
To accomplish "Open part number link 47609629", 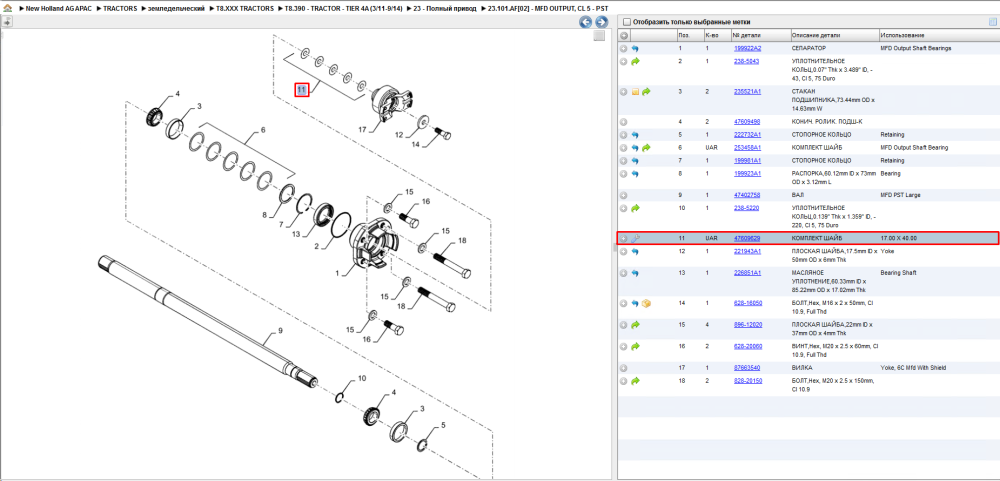I will [x=747, y=238].
